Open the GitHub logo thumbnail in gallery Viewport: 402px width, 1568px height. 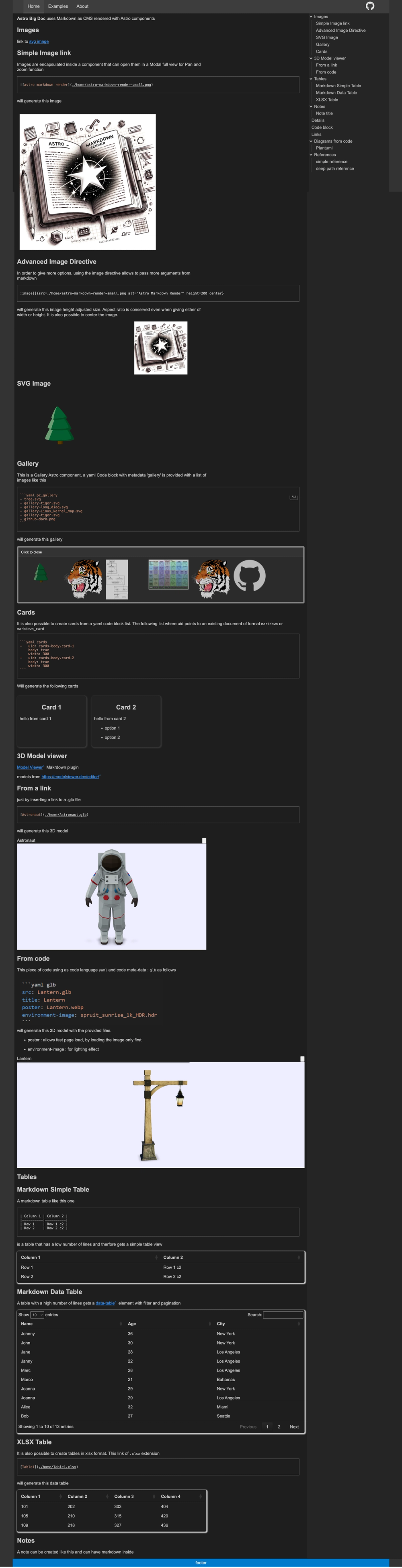(250, 575)
